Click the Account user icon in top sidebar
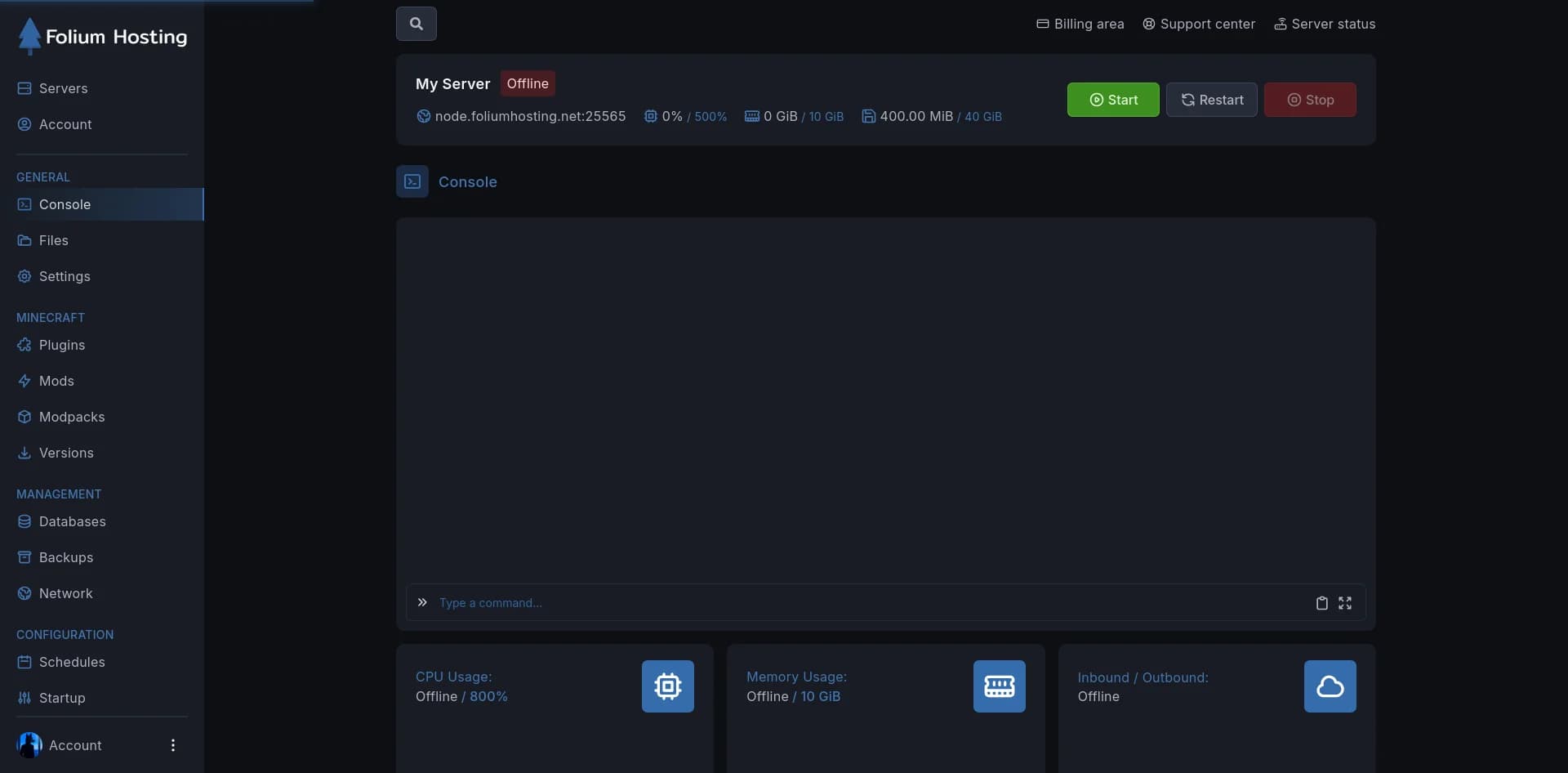The width and height of the screenshot is (1568, 773). pyautogui.click(x=24, y=124)
